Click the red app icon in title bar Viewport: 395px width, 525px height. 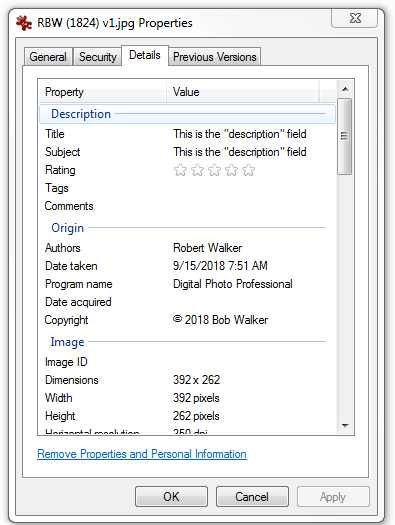tap(24, 23)
